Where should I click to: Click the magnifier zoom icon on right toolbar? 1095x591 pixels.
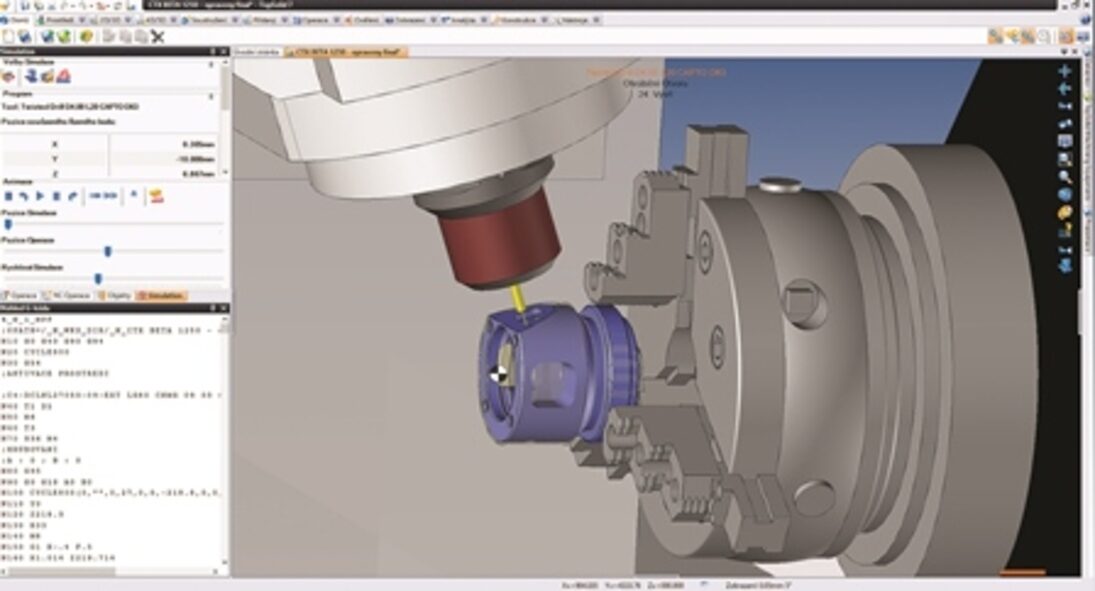click(x=1065, y=176)
